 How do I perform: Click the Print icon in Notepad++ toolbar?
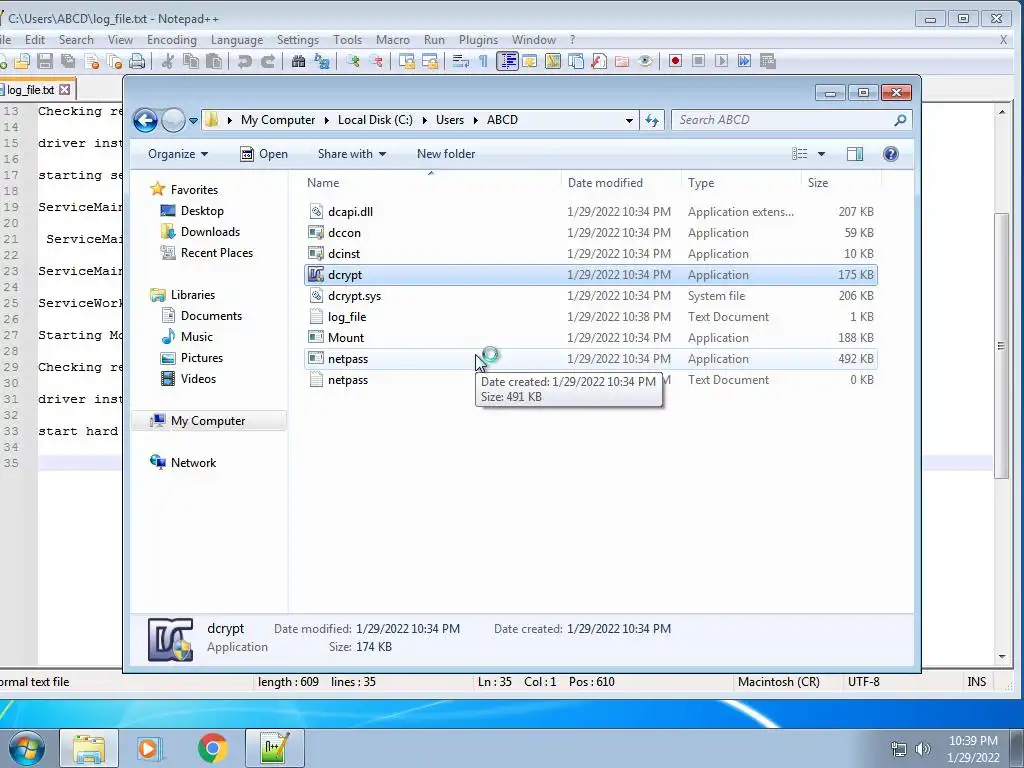point(137,61)
